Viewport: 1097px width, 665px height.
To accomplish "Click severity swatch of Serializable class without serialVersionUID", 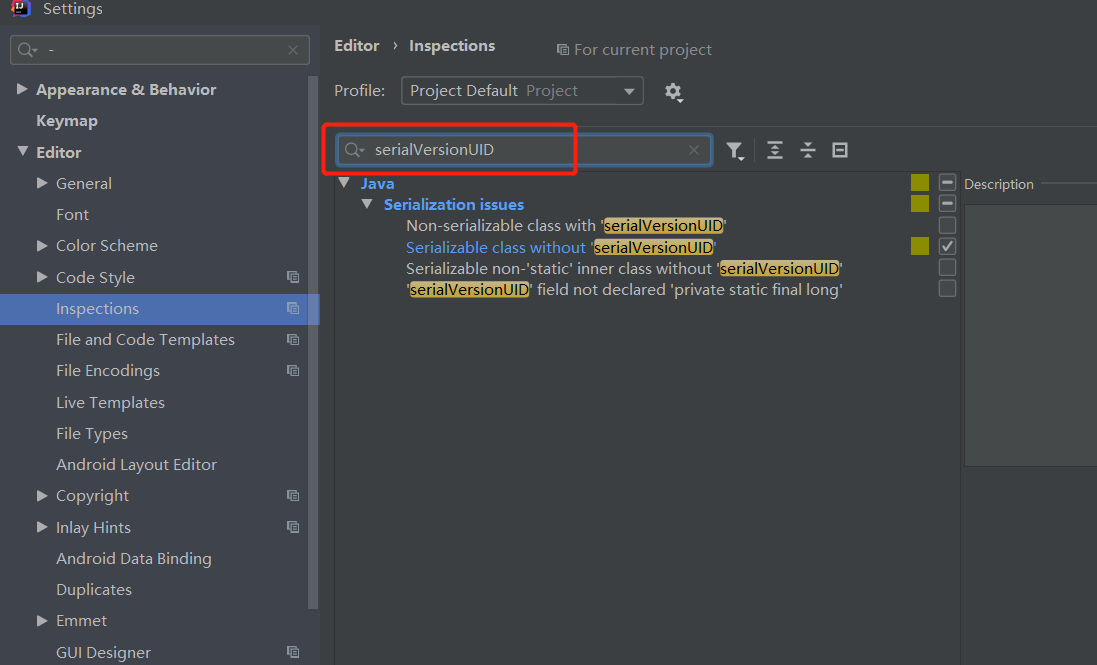I will [x=920, y=246].
